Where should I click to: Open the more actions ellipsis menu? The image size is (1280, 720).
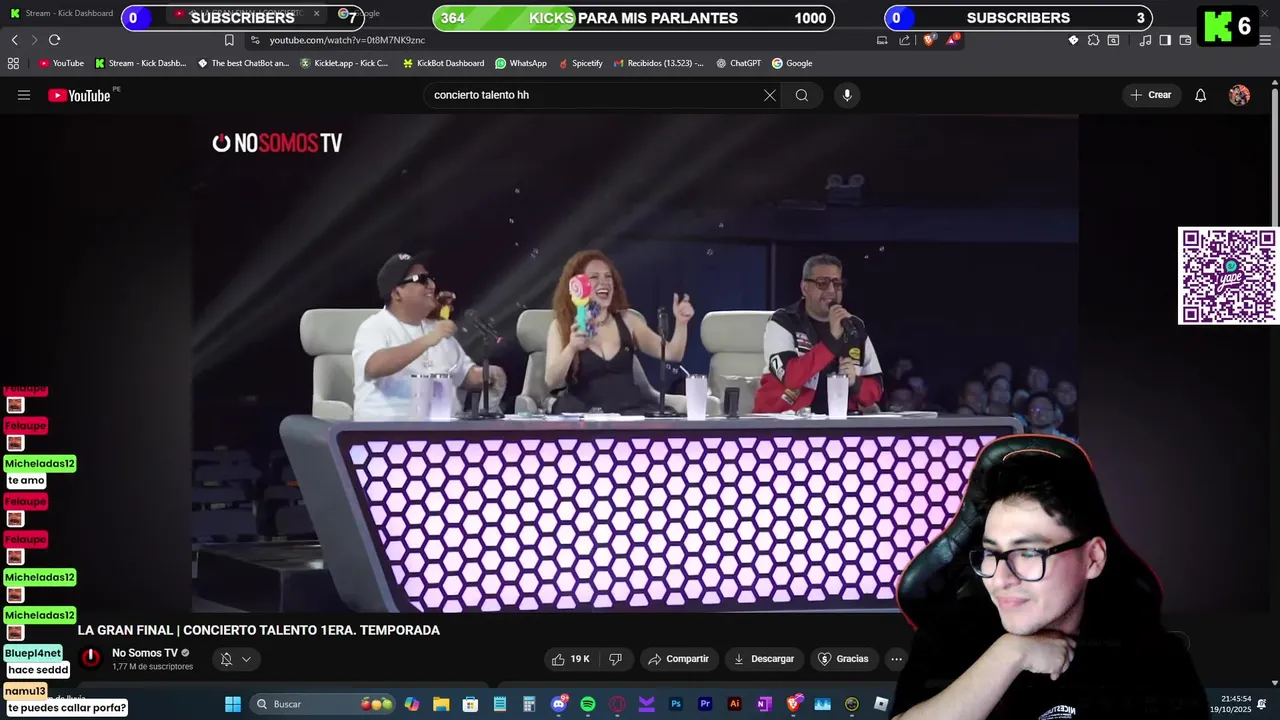[896, 659]
